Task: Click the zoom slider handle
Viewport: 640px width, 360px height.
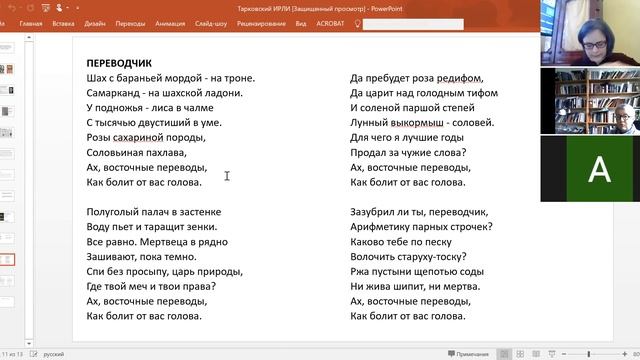Action: click(589, 354)
